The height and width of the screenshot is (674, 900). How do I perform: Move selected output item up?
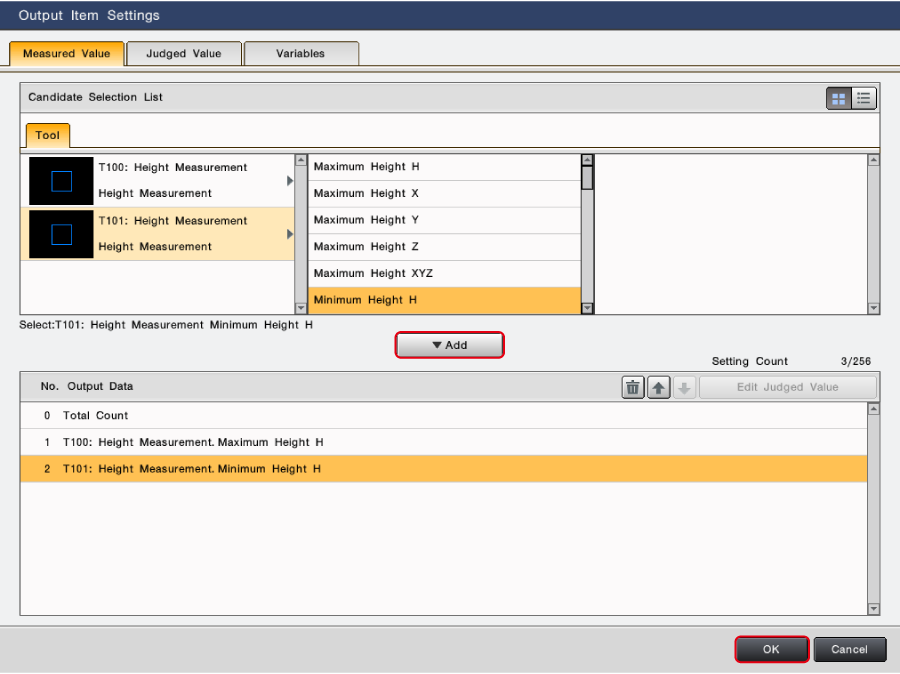[x=659, y=388]
